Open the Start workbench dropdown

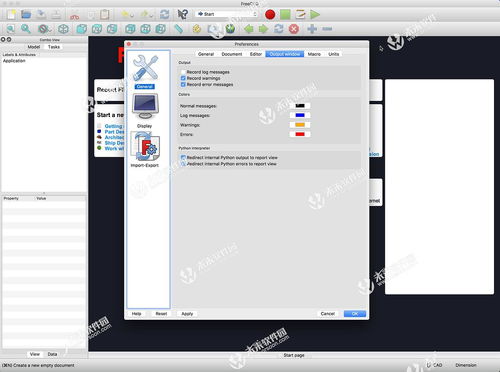[227, 14]
